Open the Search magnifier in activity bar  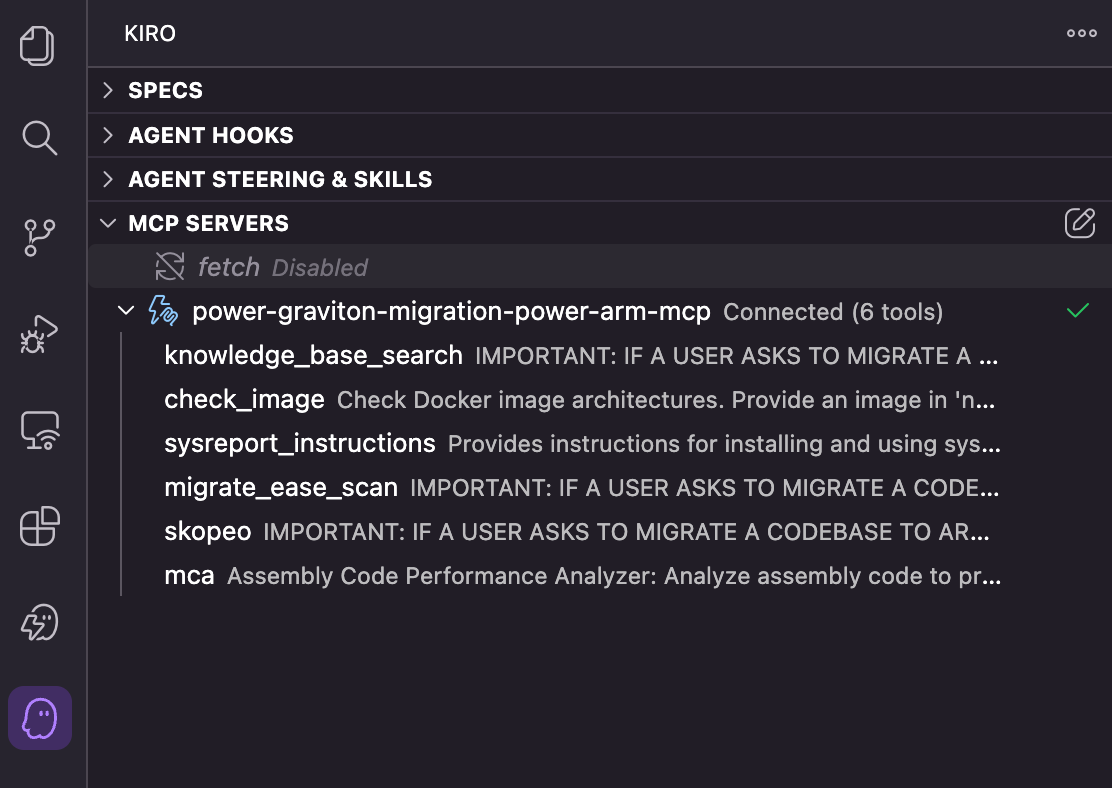(x=40, y=138)
